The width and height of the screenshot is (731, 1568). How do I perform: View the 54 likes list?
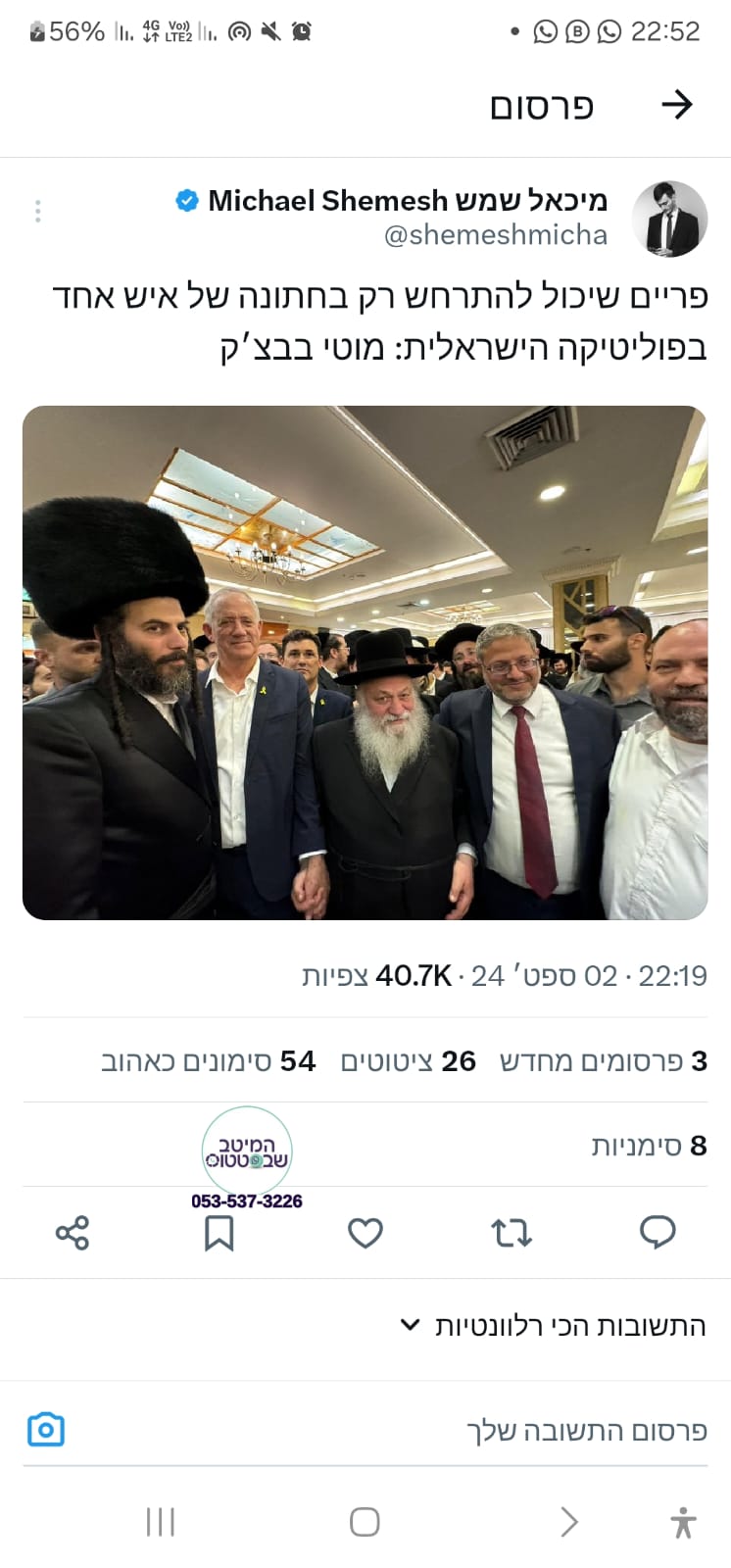pos(208,1061)
